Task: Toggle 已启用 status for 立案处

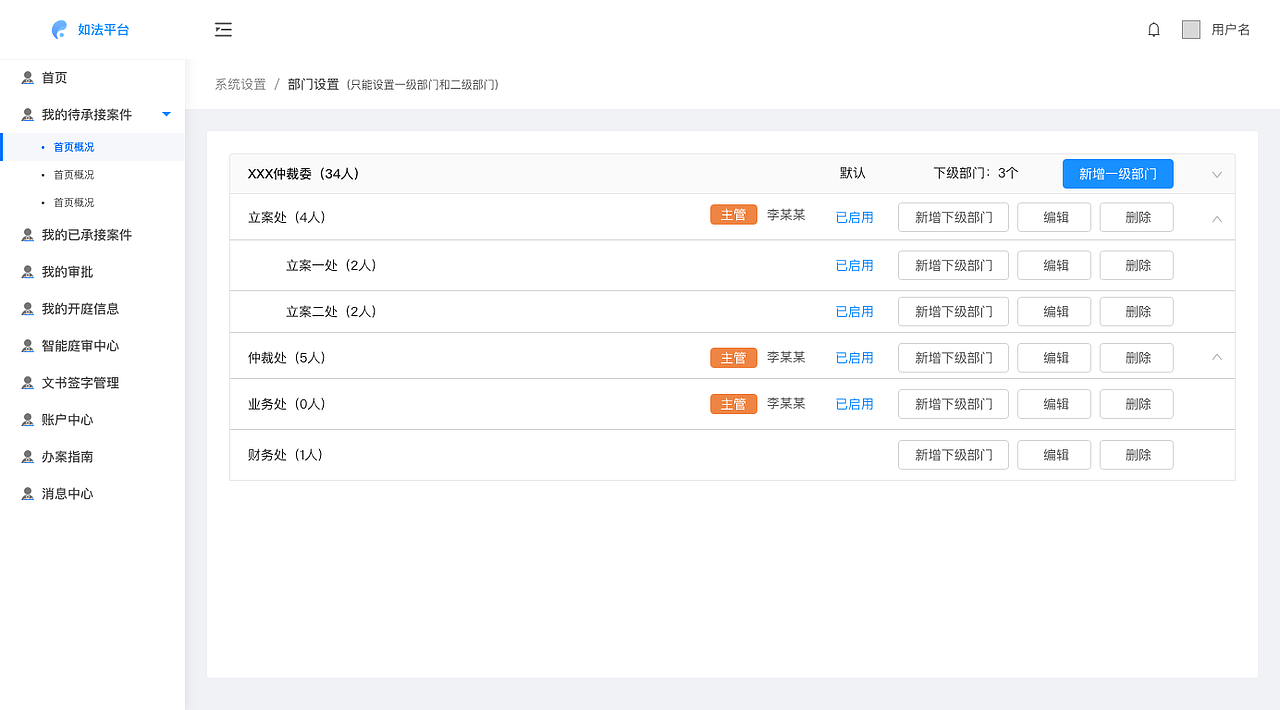Action: click(854, 217)
